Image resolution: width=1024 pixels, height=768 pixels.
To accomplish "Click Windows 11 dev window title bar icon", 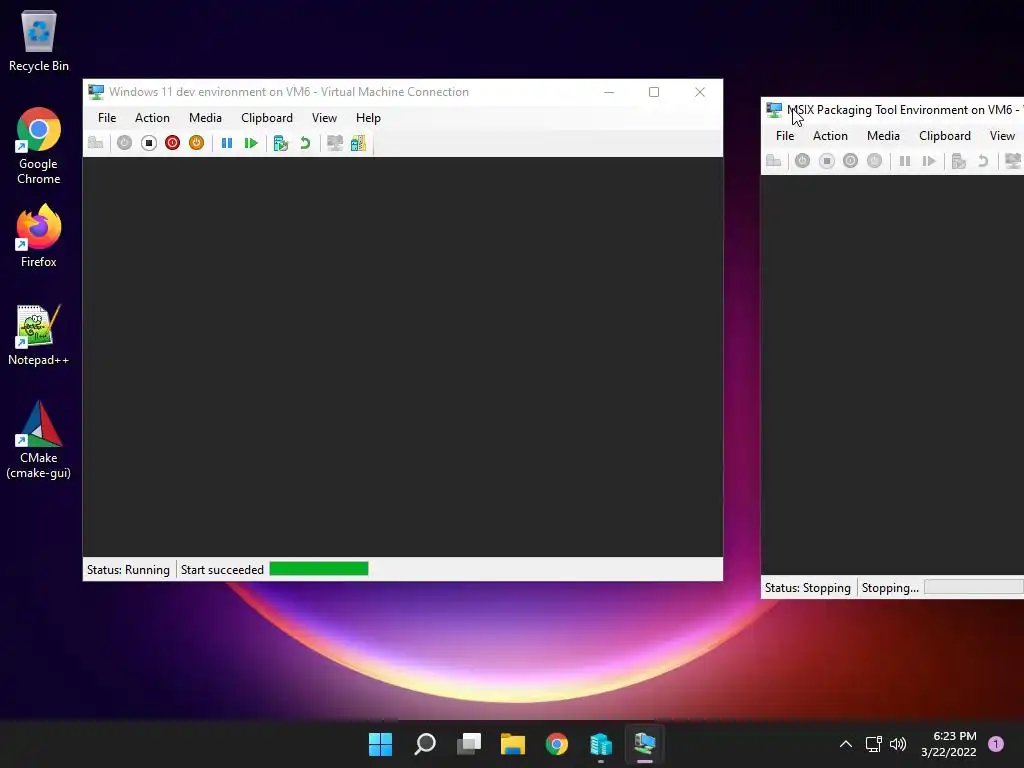I will click(96, 92).
